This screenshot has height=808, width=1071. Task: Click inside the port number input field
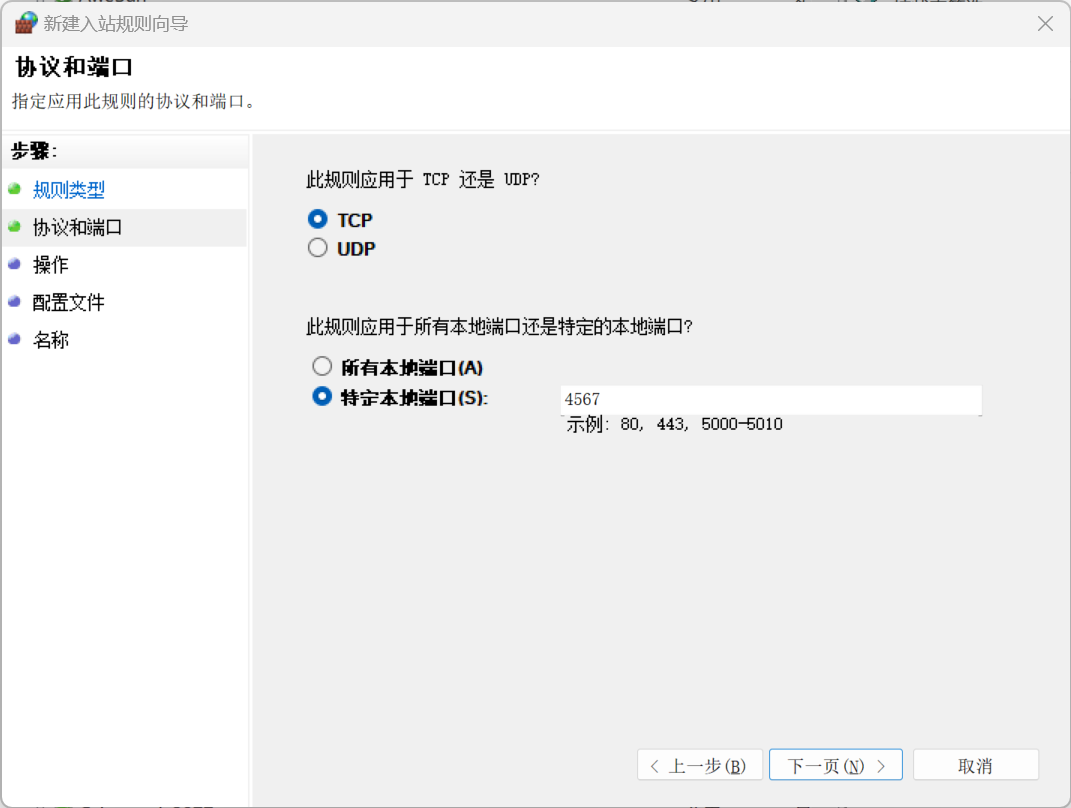coord(770,399)
